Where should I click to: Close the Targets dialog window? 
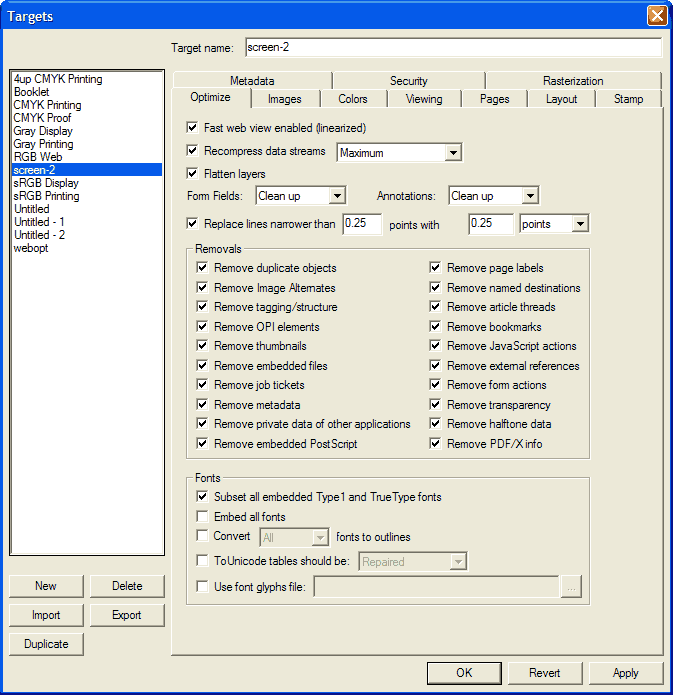pyautogui.click(x=656, y=15)
